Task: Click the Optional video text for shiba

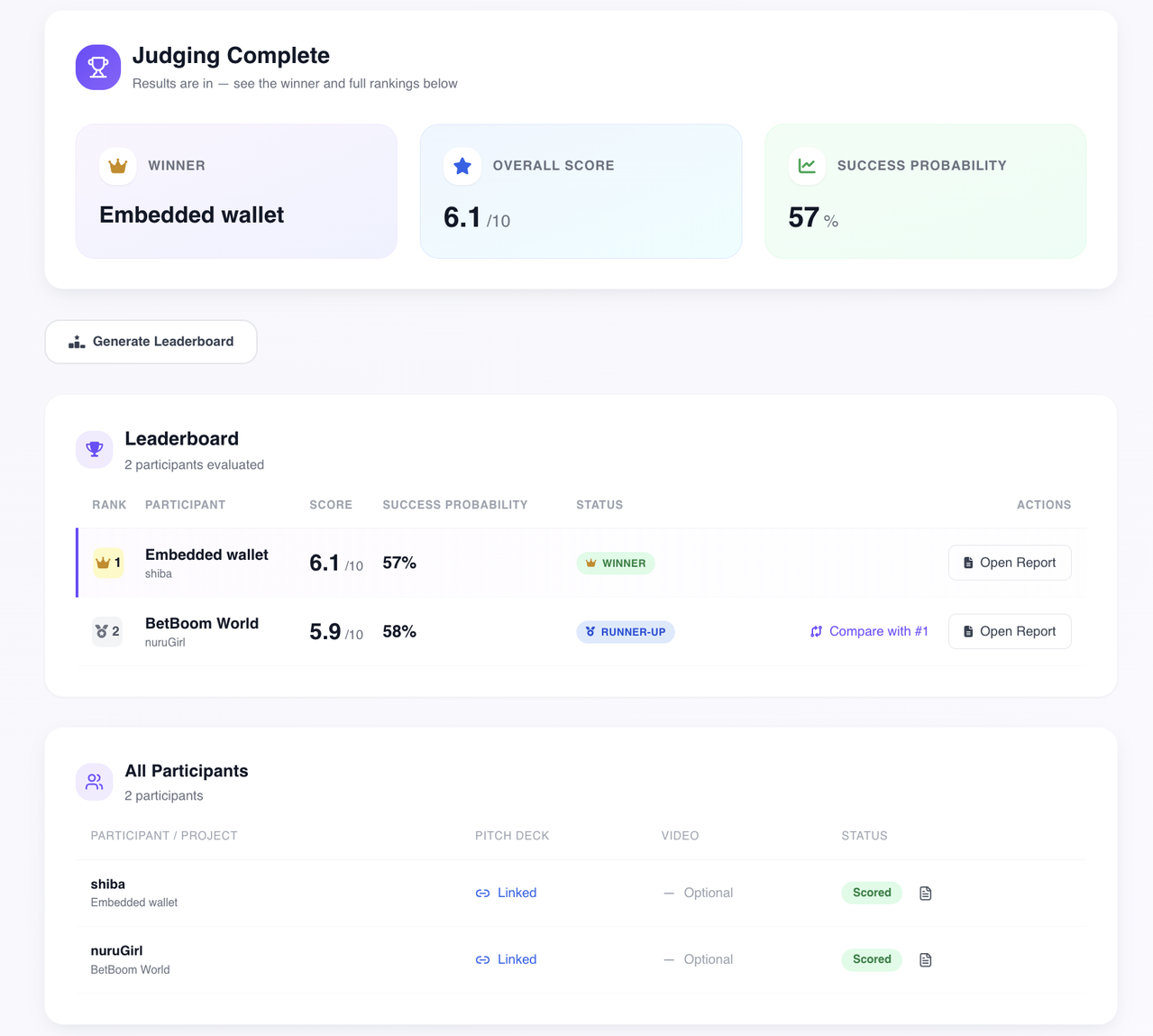Action: (708, 893)
